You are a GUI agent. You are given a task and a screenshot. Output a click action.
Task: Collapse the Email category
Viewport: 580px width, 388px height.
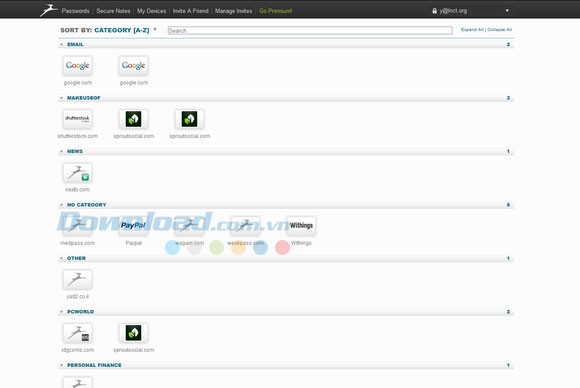61,44
